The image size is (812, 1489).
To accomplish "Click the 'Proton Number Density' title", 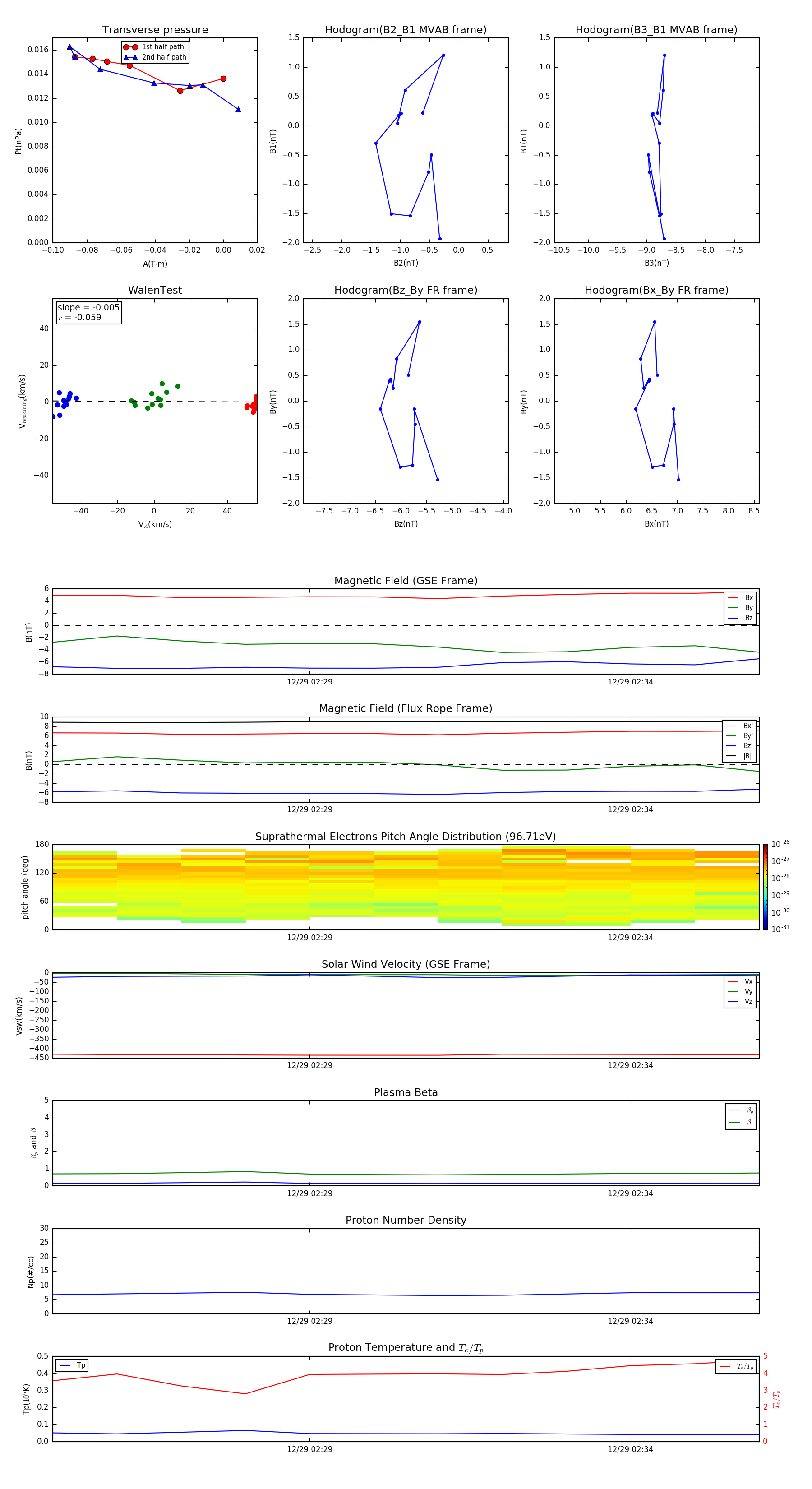I will 406,1220.
